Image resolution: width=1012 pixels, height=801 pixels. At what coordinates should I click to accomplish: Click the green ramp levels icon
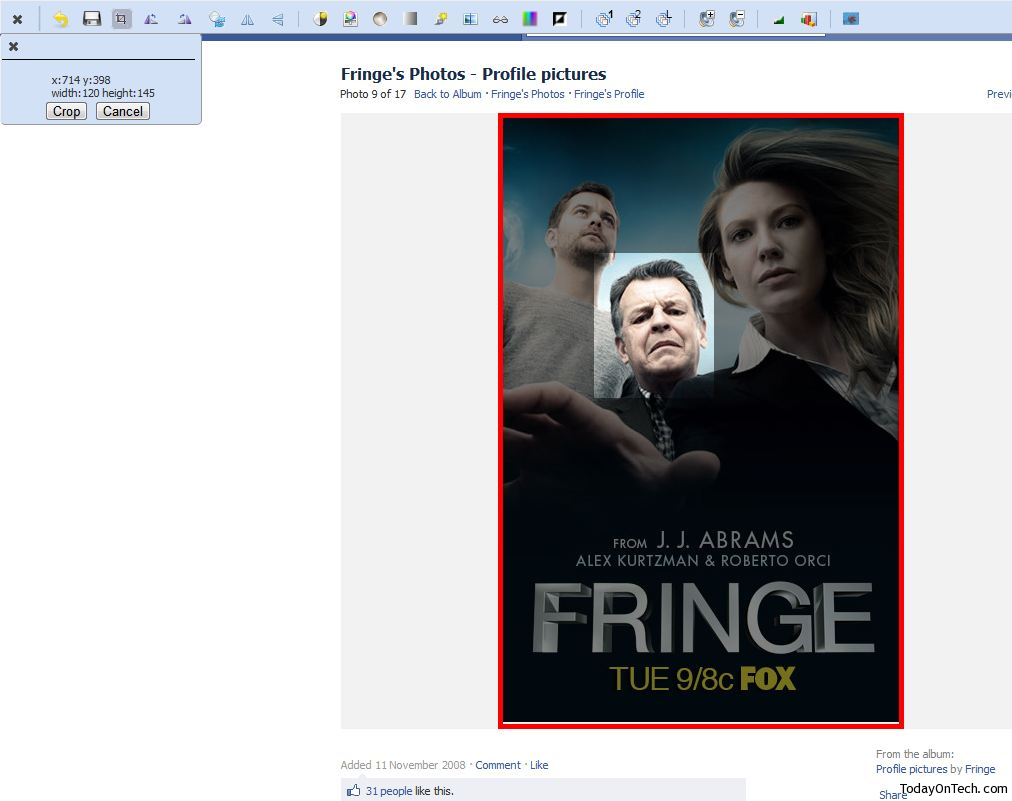(x=778, y=20)
